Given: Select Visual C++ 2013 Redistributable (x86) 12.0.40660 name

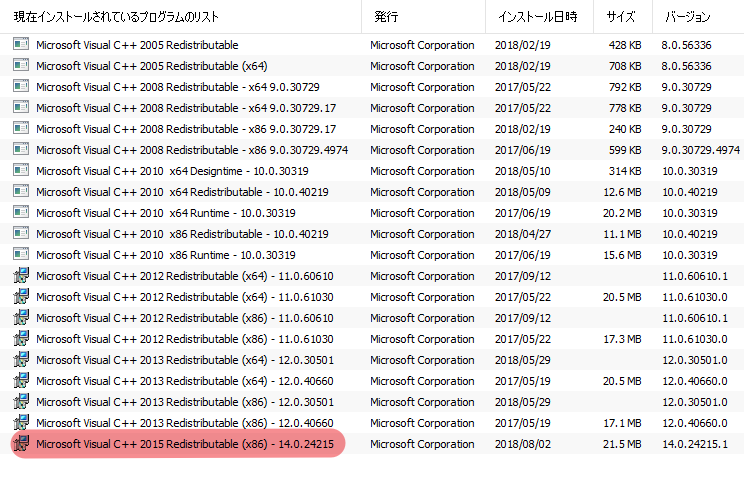Looking at the screenshot, I should (x=185, y=423).
